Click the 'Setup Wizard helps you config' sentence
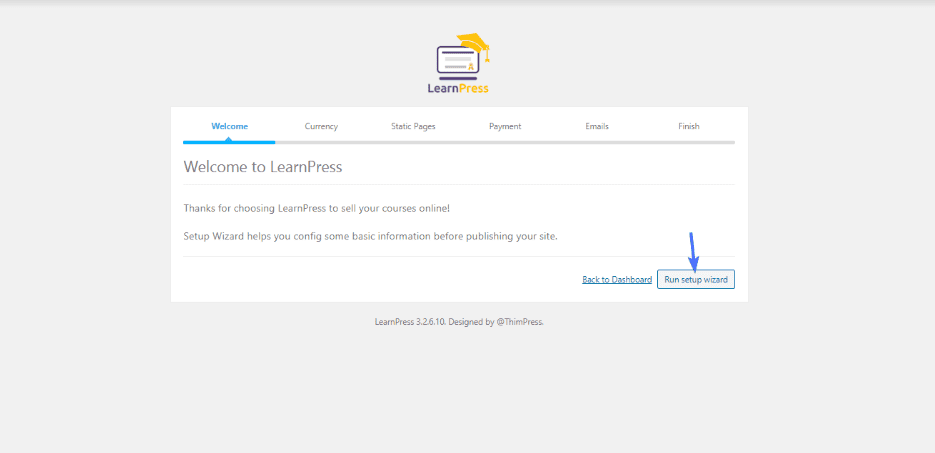 pos(370,236)
